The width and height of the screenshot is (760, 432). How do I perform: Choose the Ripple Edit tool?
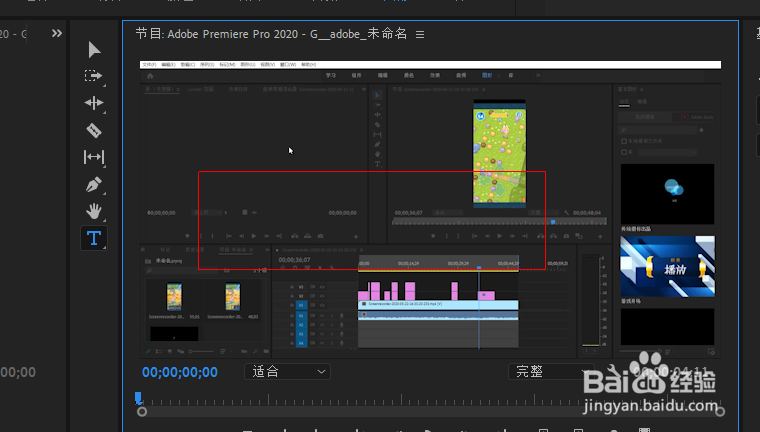coord(94,103)
